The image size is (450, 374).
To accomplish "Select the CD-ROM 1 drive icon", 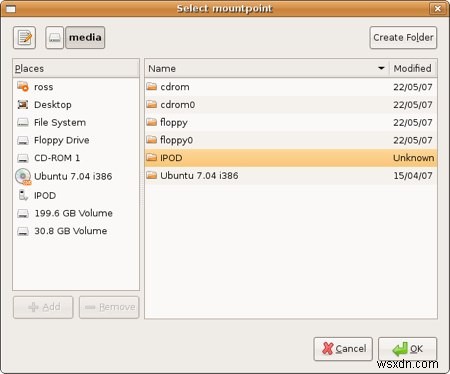I will [23, 158].
